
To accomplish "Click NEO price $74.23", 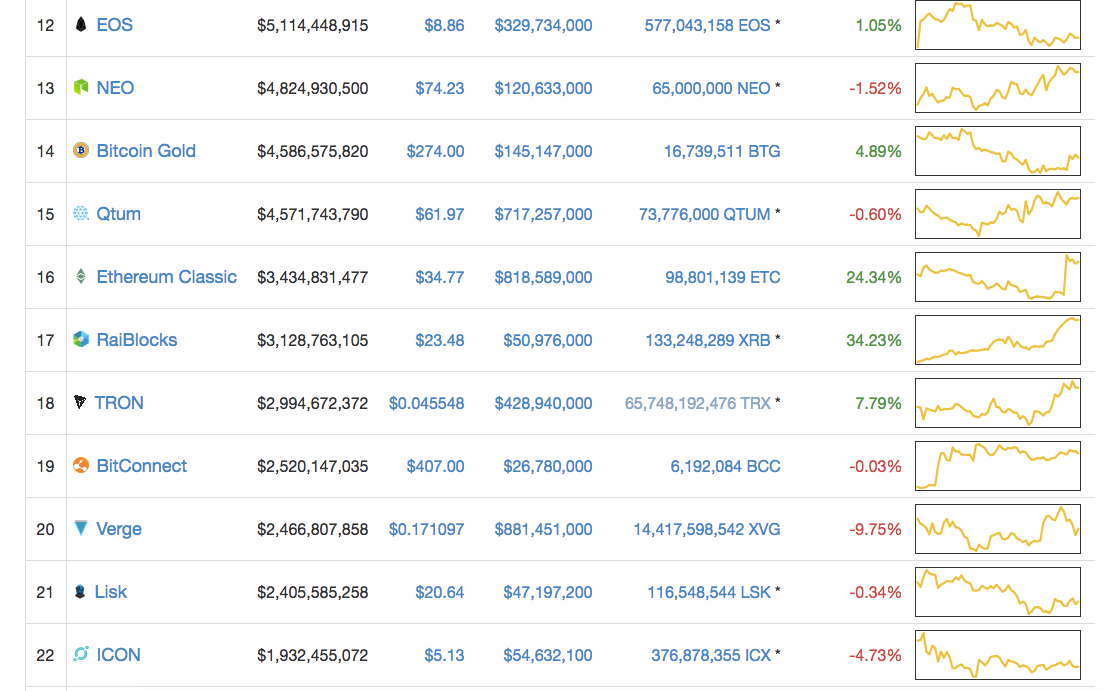I will [x=440, y=88].
